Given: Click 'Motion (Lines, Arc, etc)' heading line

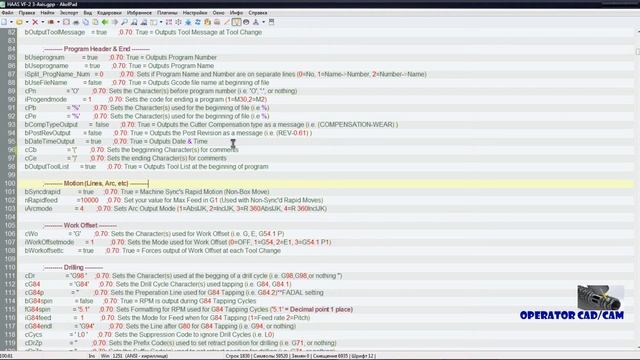Looking at the screenshot, I should click(x=96, y=183).
